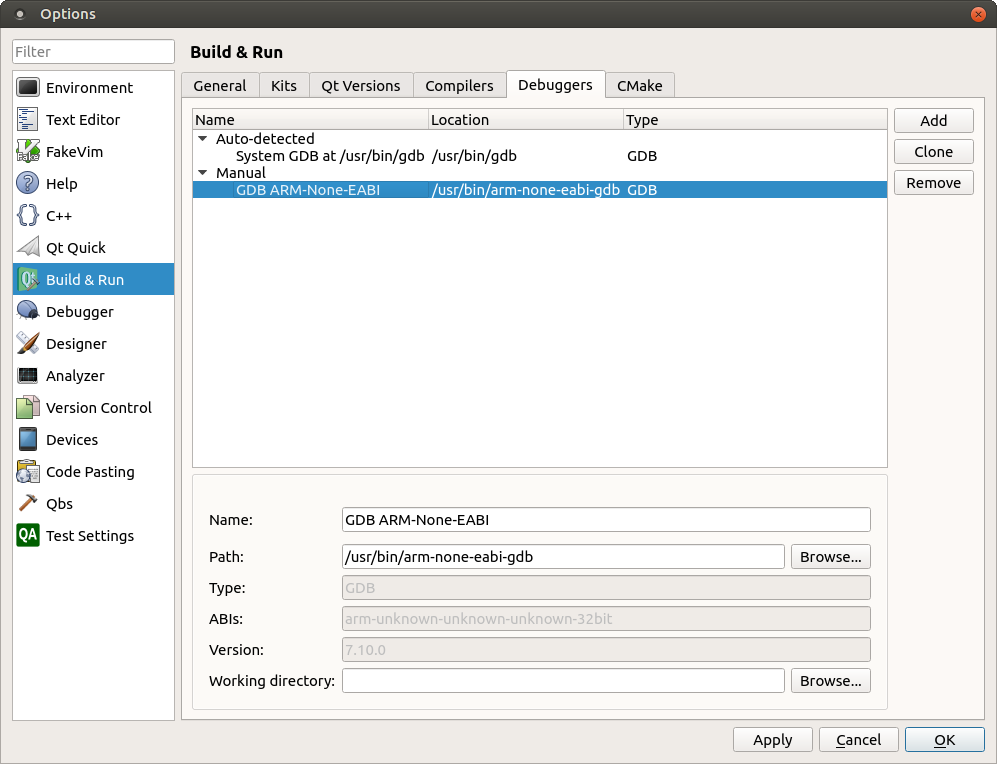This screenshot has width=997, height=764.
Task: Click the Analyzer category icon
Action: [28, 376]
